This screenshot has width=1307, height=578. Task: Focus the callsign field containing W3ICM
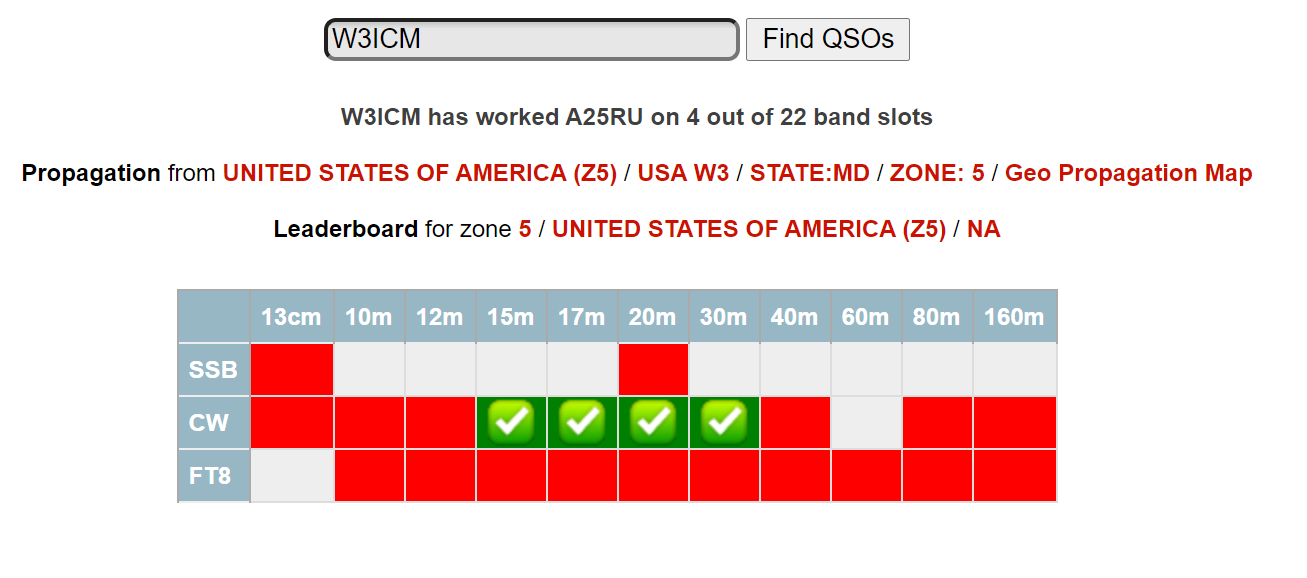tap(532, 40)
